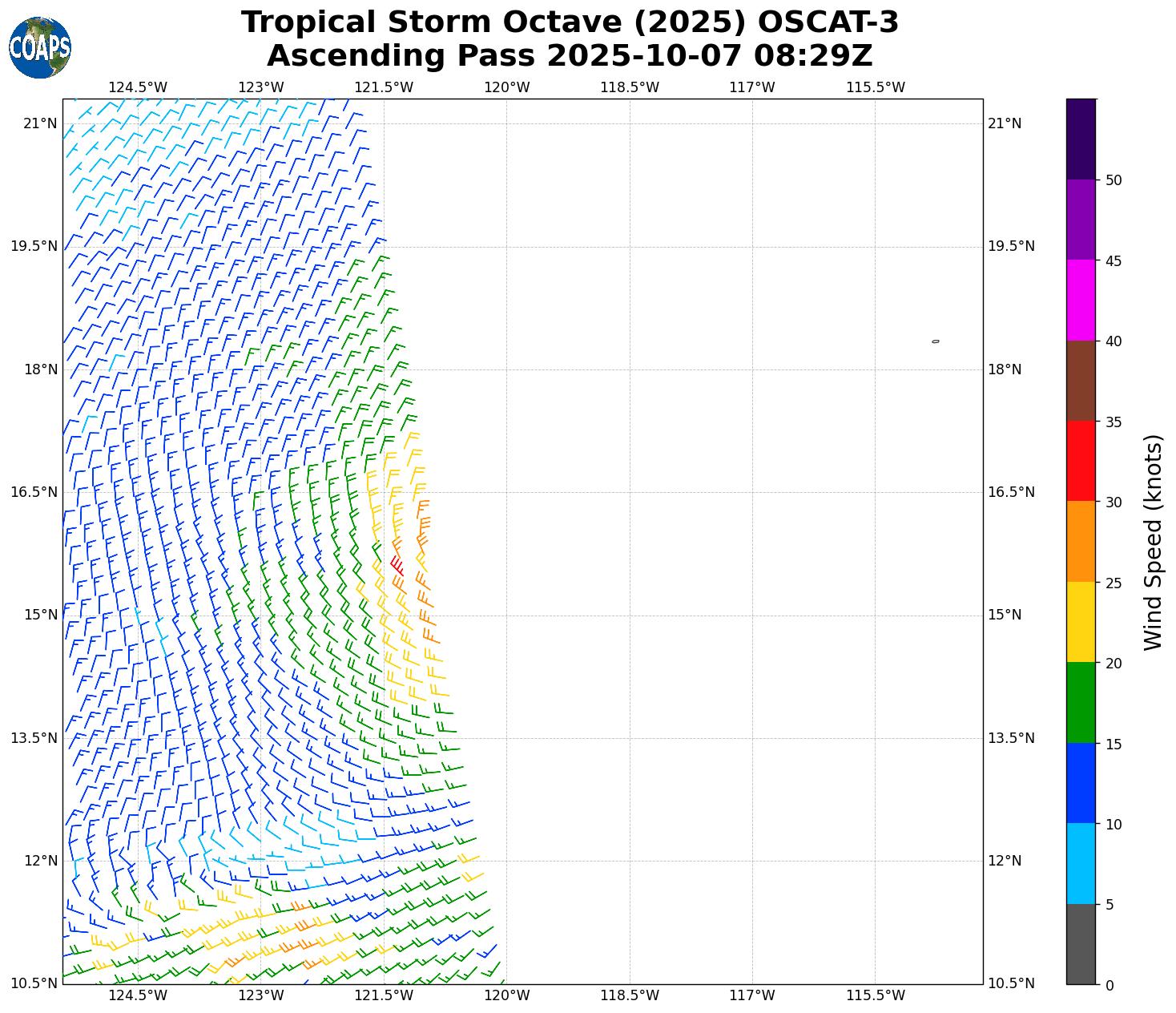
Task: Click the Tropical Storm Octave title text
Action: 570,22
